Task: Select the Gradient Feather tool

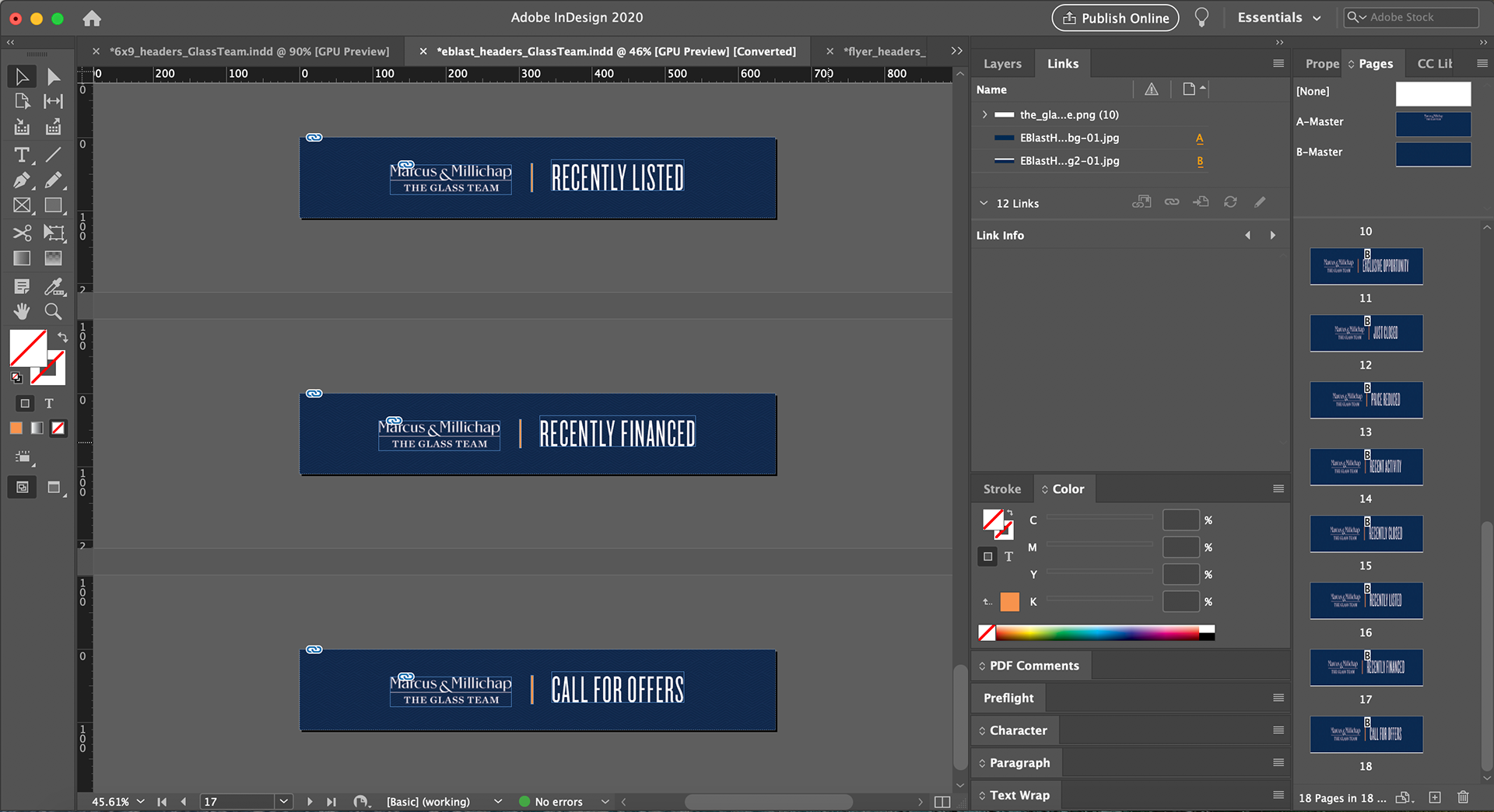Action: 53,258
